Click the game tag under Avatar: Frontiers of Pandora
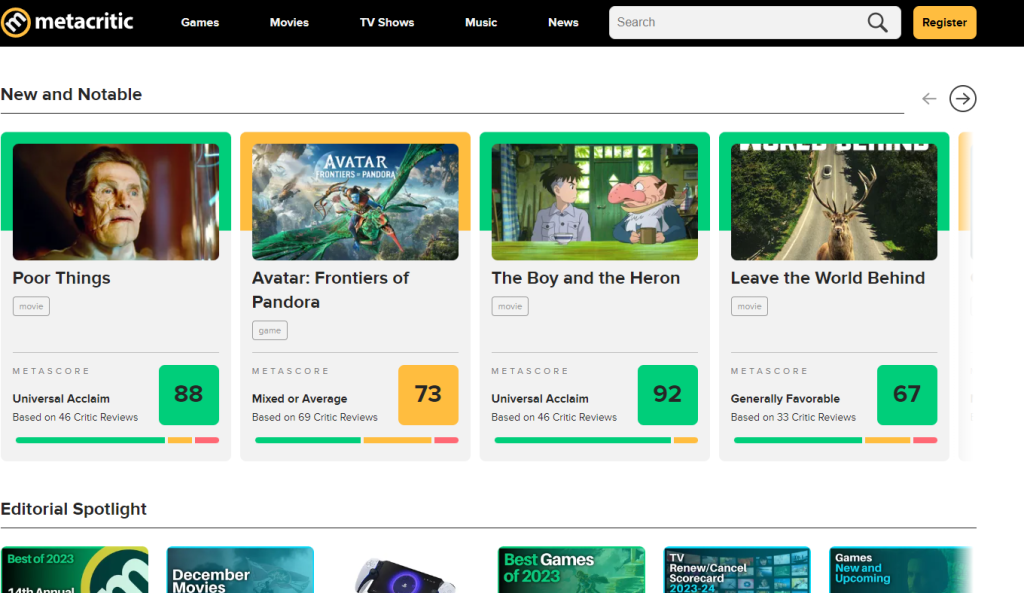 269,330
